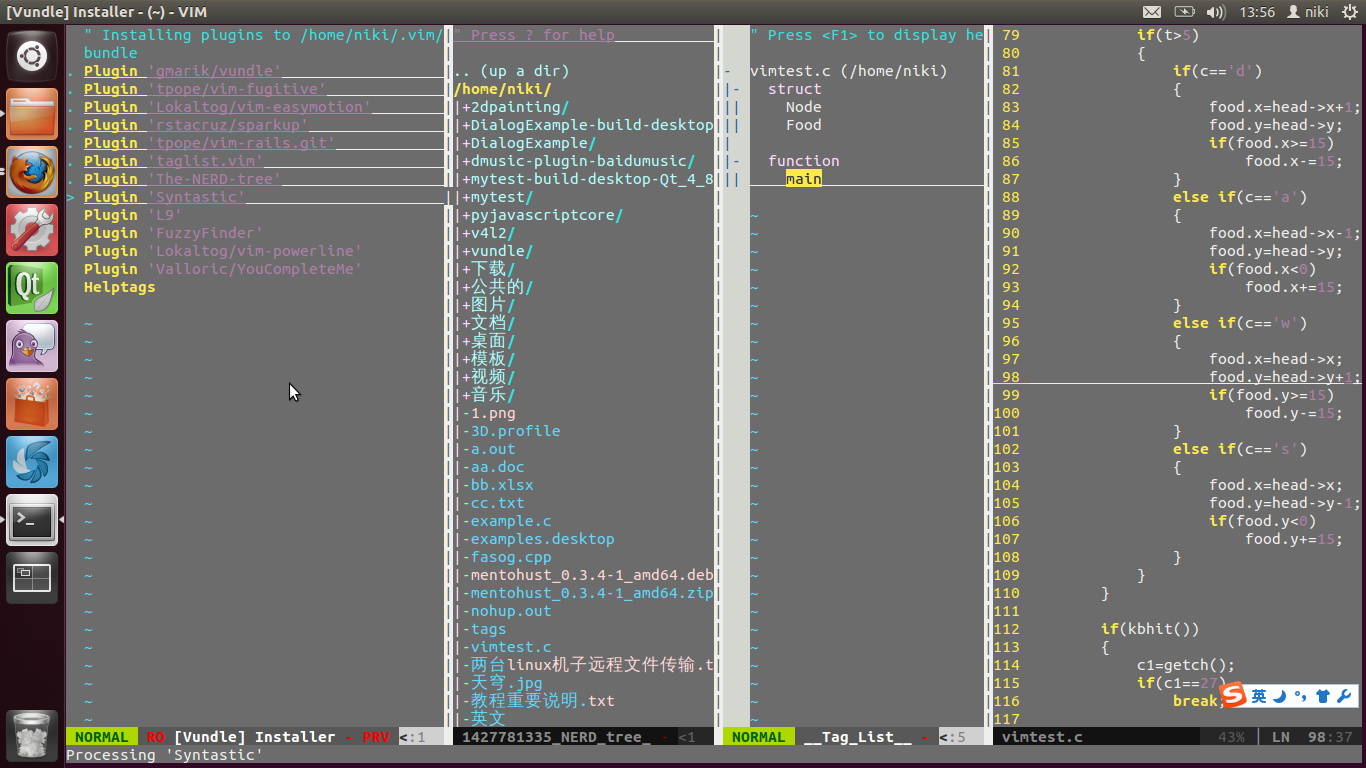Launch Firefox from the Unity launcher
This screenshot has height=768, width=1366.
click(32, 172)
